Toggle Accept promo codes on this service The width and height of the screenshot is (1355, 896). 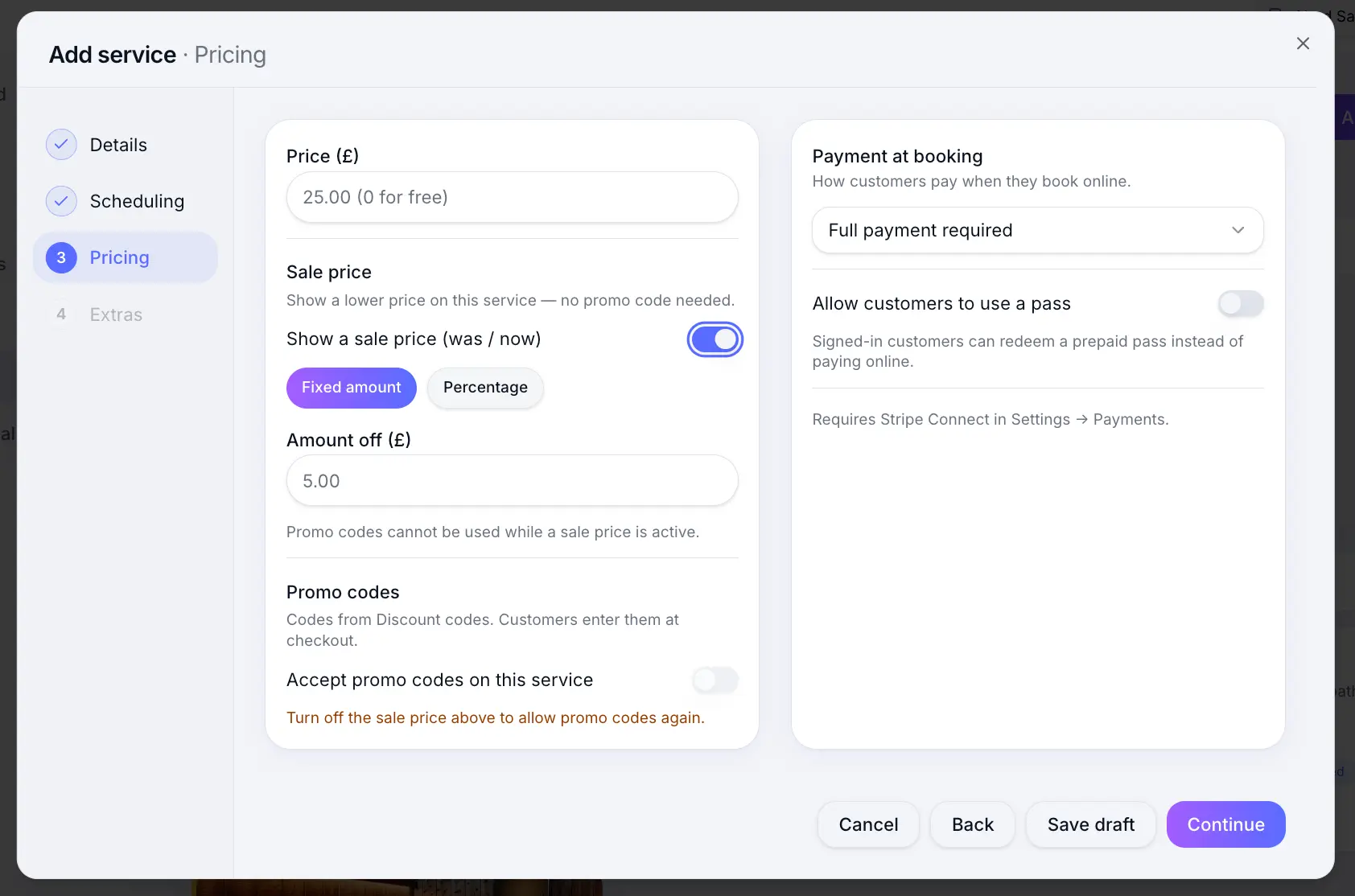click(715, 680)
